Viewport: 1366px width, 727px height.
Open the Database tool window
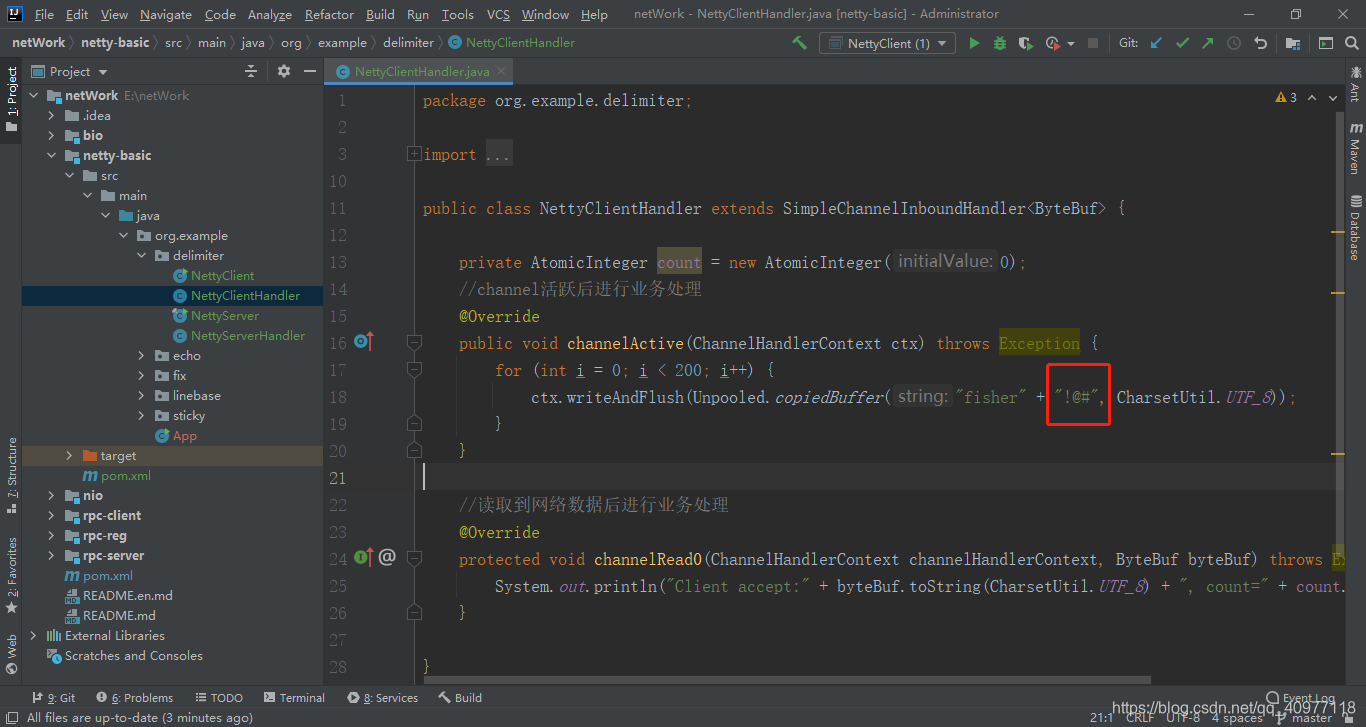pos(1356,227)
